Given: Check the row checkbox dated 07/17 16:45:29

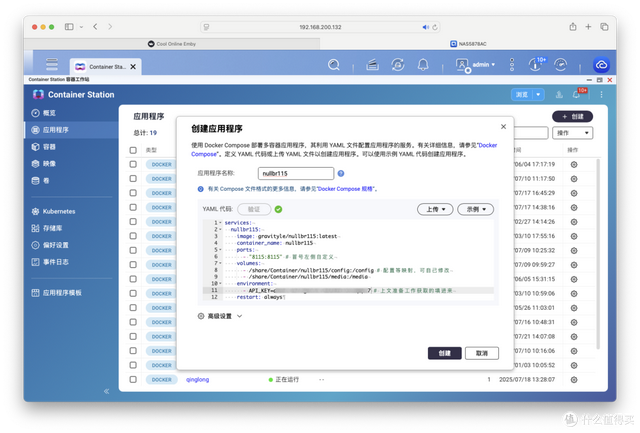Looking at the screenshot, I should coord(133,193).
